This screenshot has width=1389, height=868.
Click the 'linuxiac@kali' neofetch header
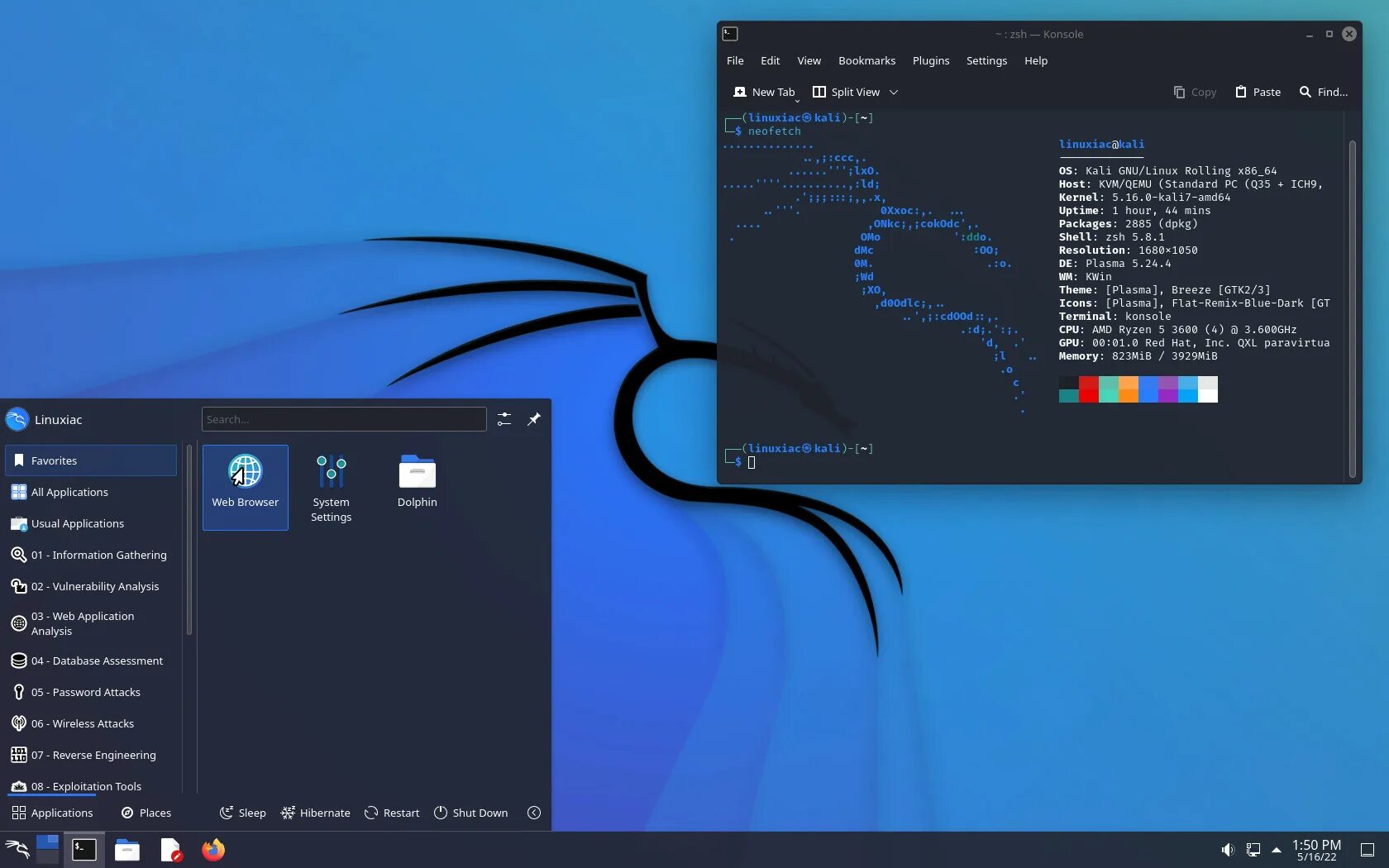[x=1102, y=144]
